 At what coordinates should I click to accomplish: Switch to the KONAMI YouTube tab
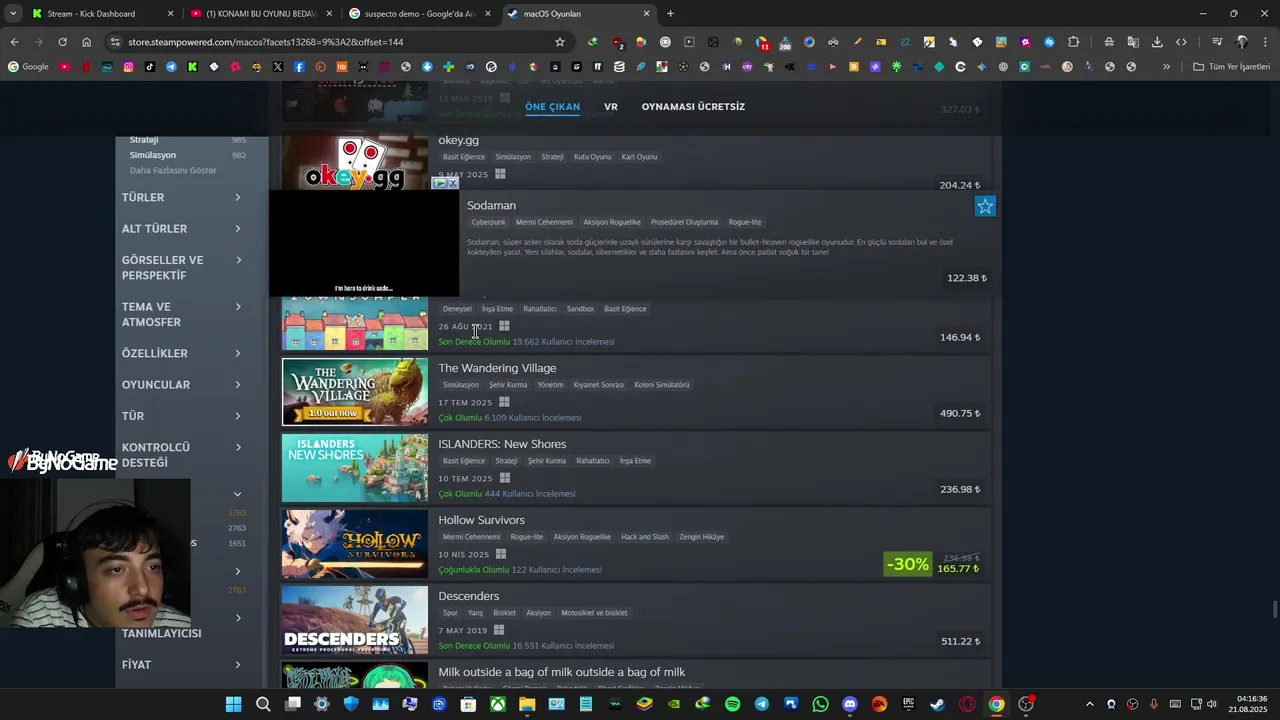pyautogui.click(x=260, y=14)
